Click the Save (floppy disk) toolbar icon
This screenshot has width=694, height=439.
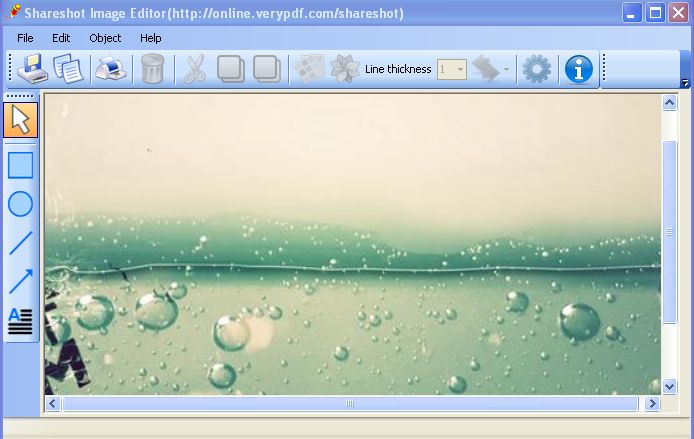pos(32,69)
